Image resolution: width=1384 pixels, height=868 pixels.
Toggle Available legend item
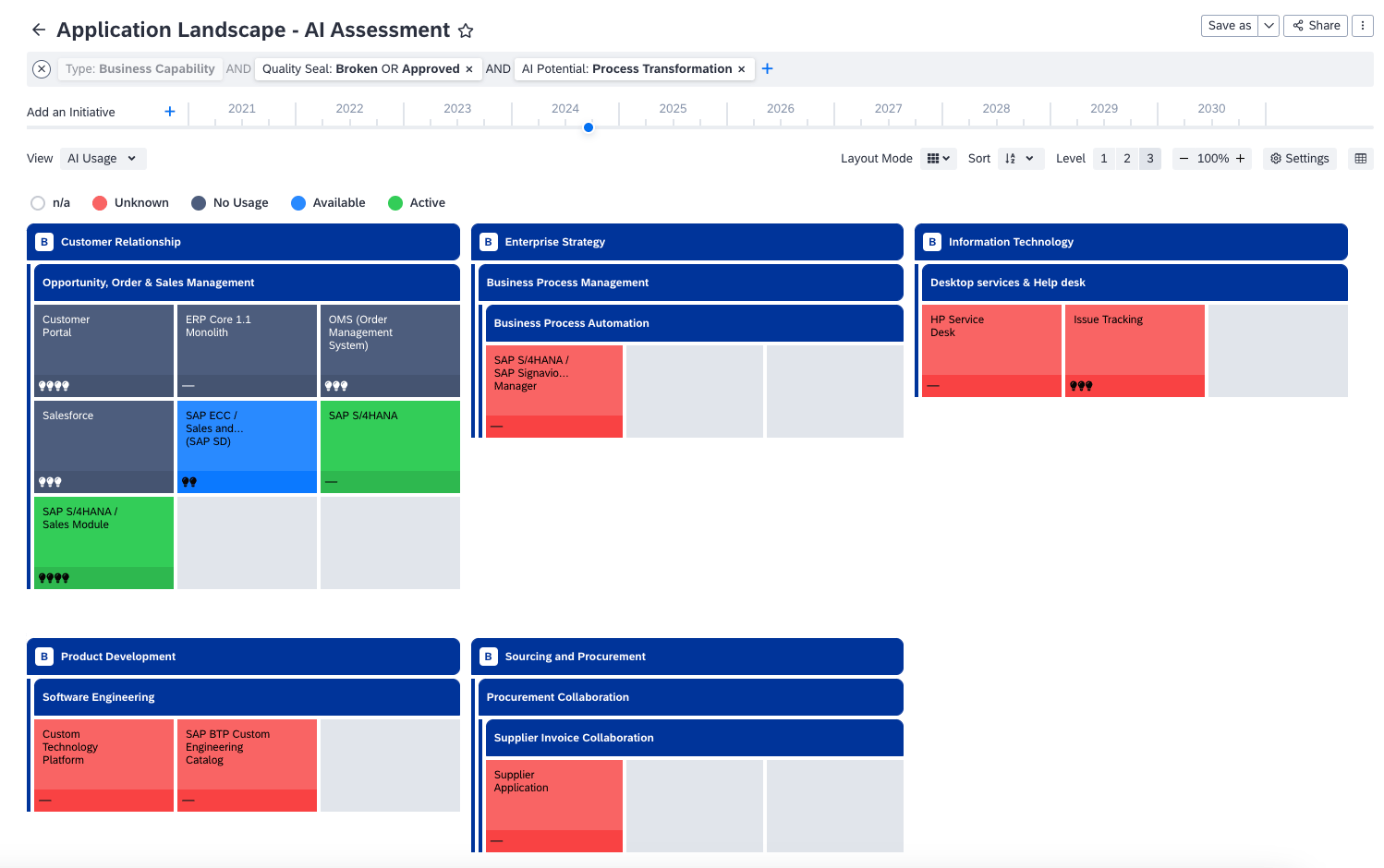(328, 203)
